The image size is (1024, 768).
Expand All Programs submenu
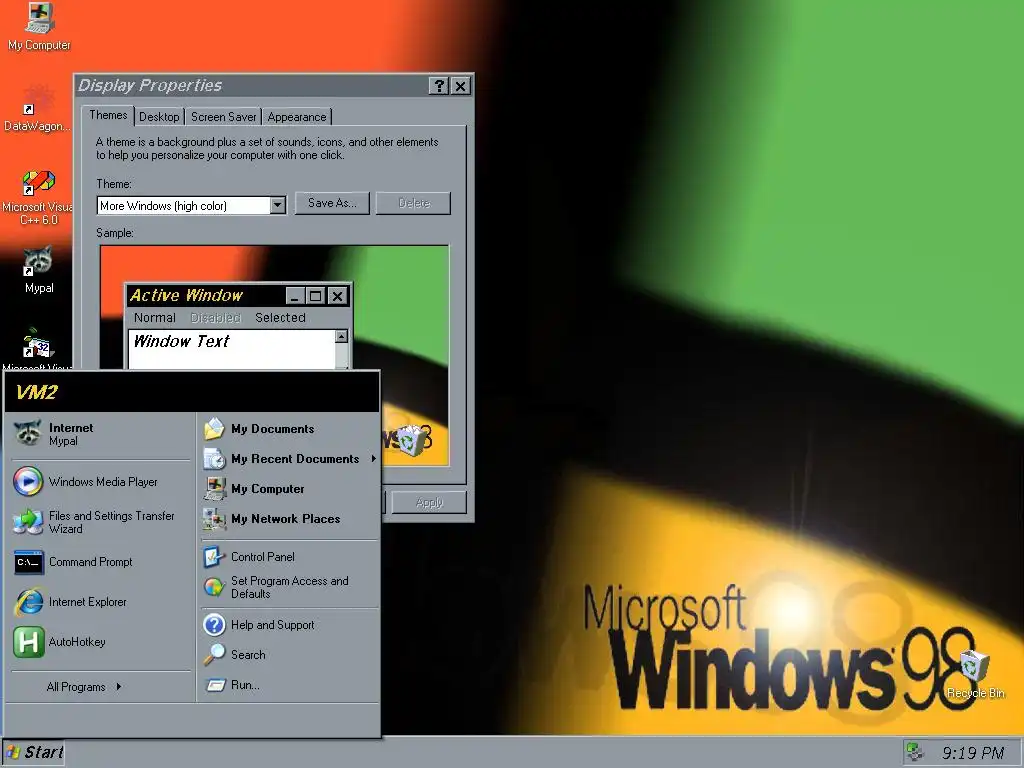click(x=84, y=686)
